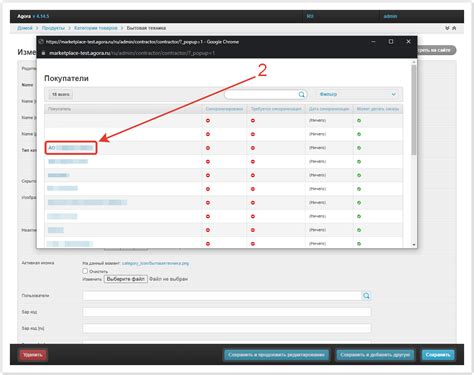Click the search magnifier icon in Покупатели popup

pos(301,95)
